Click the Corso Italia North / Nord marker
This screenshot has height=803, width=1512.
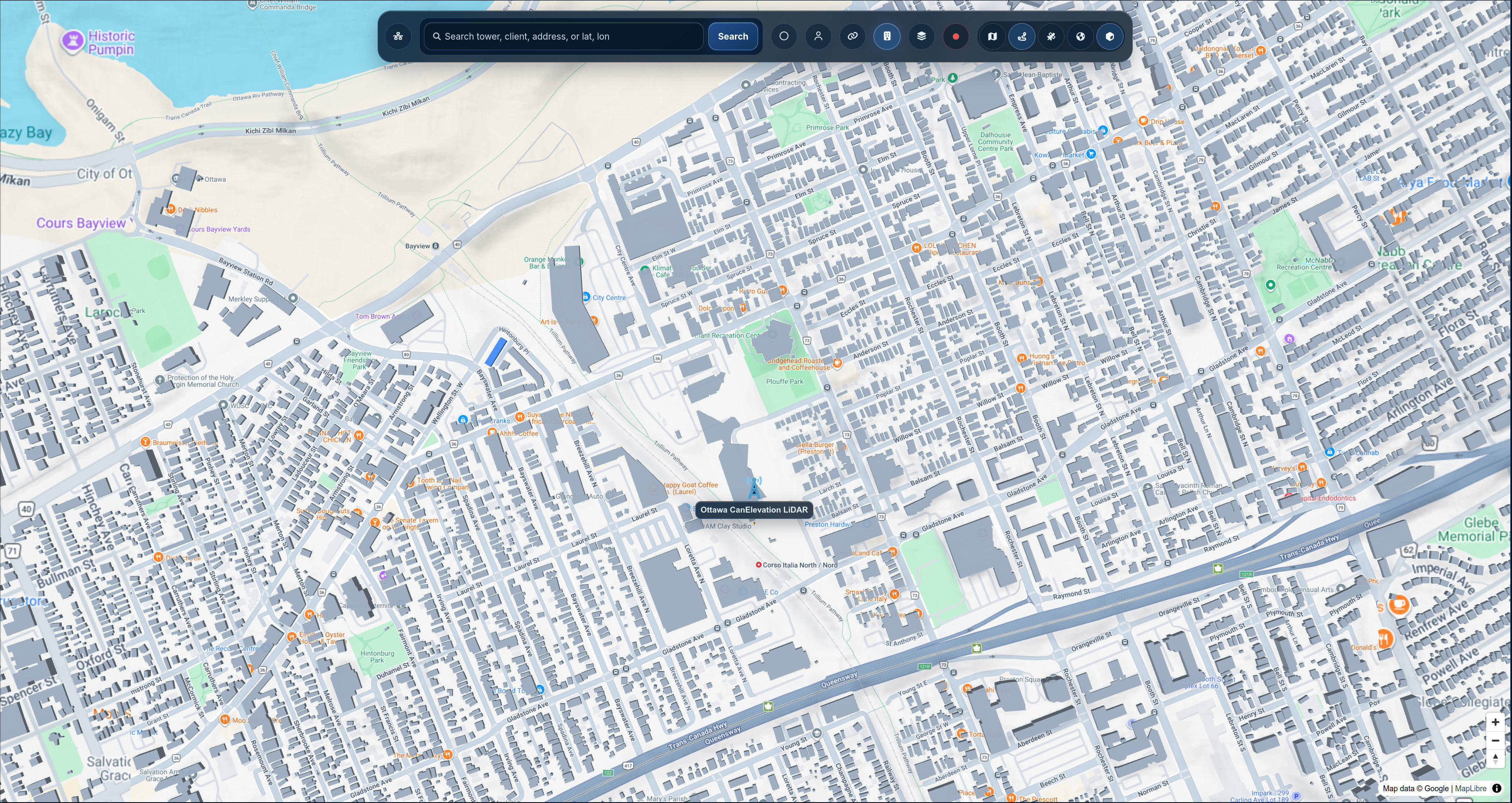(759, 565)
